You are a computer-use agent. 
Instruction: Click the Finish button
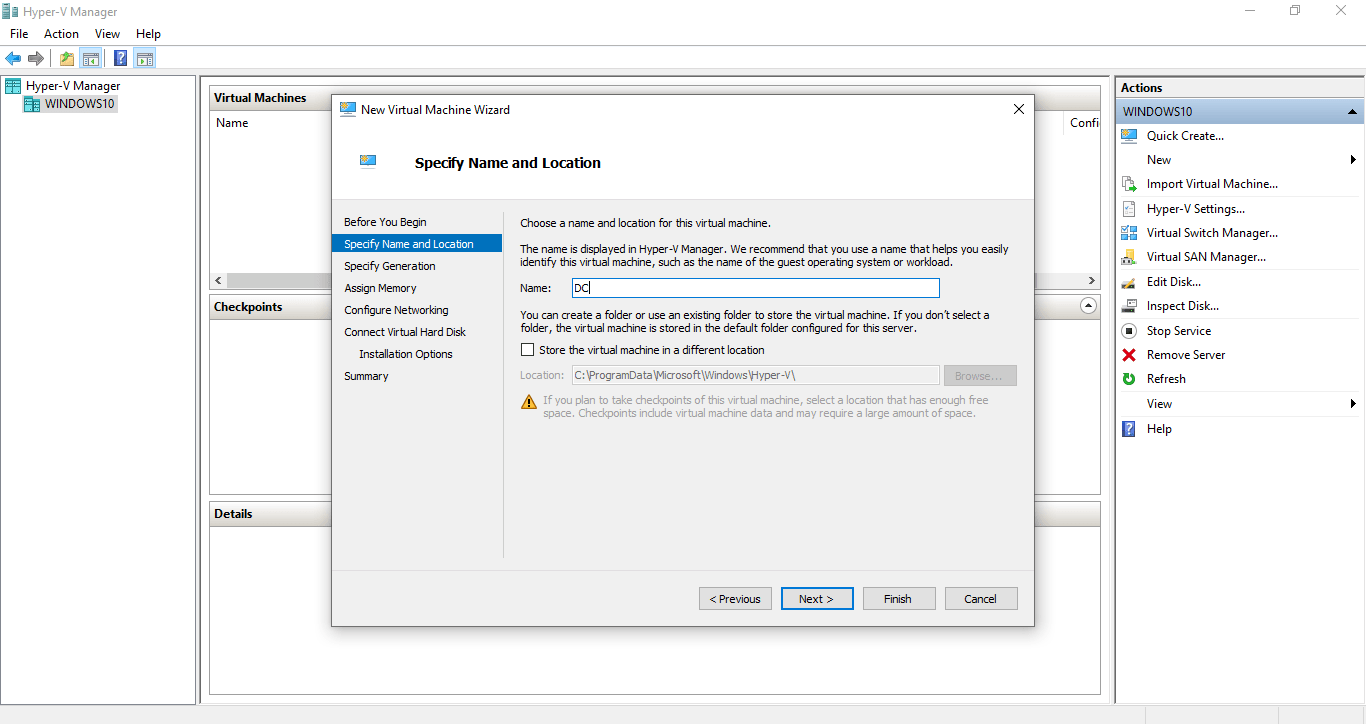click(x=899, y=599)
